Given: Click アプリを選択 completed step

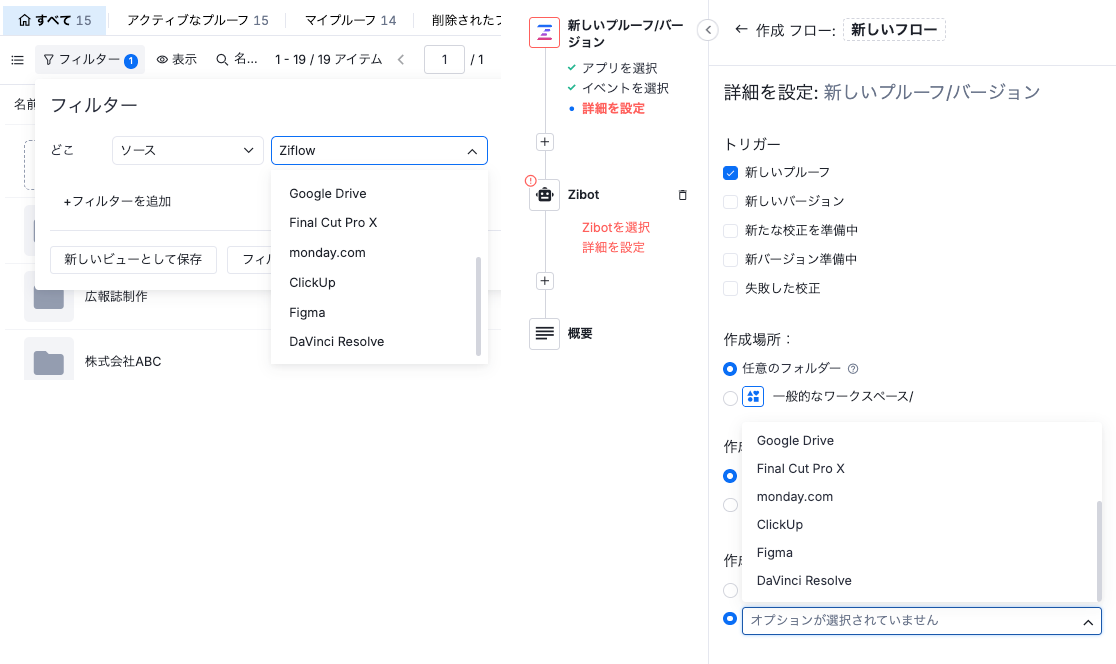Looking at the screenshot, I should click(619, 68).
